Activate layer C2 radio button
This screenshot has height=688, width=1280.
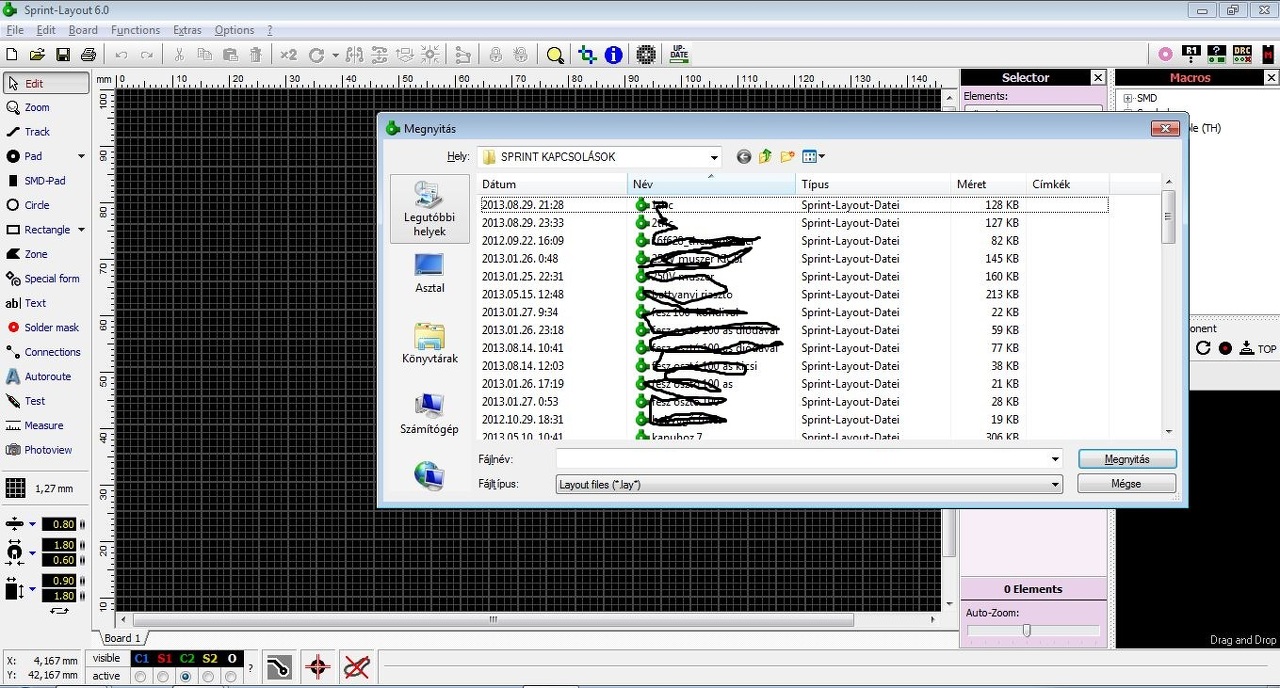[x=186, y=677]
